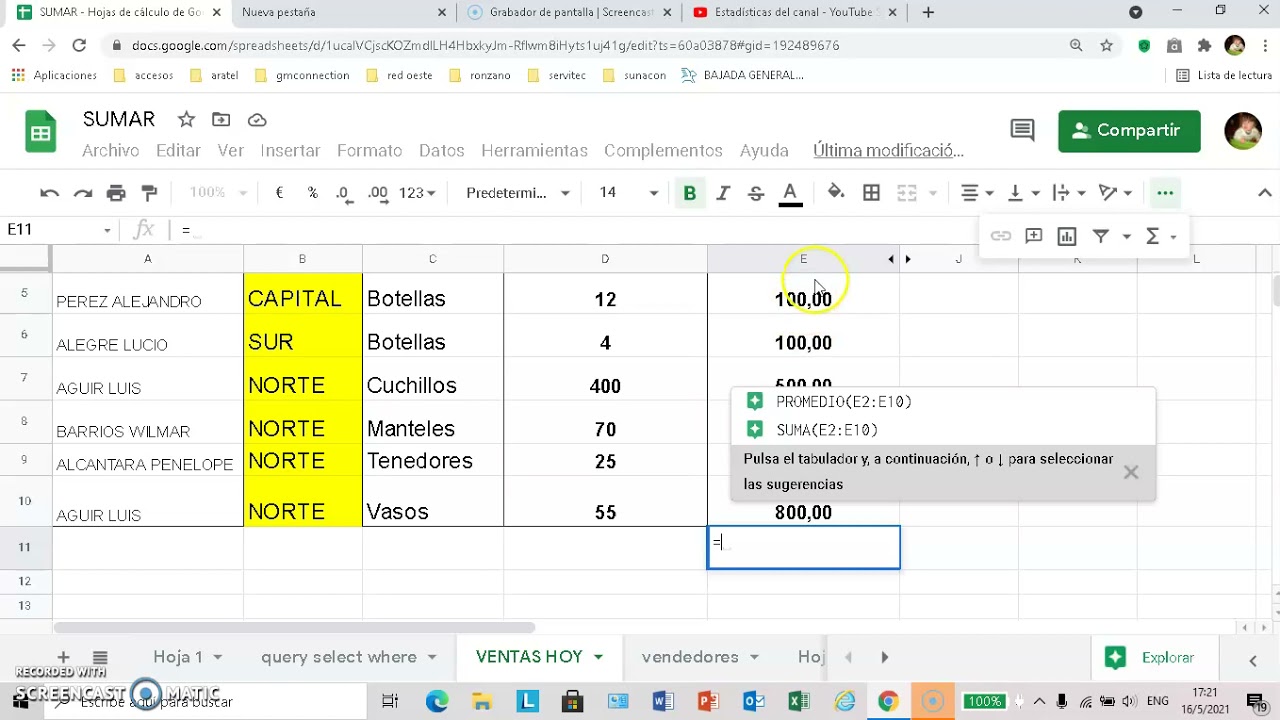Click the three-dots more toolbar button

pos(1165,193)
